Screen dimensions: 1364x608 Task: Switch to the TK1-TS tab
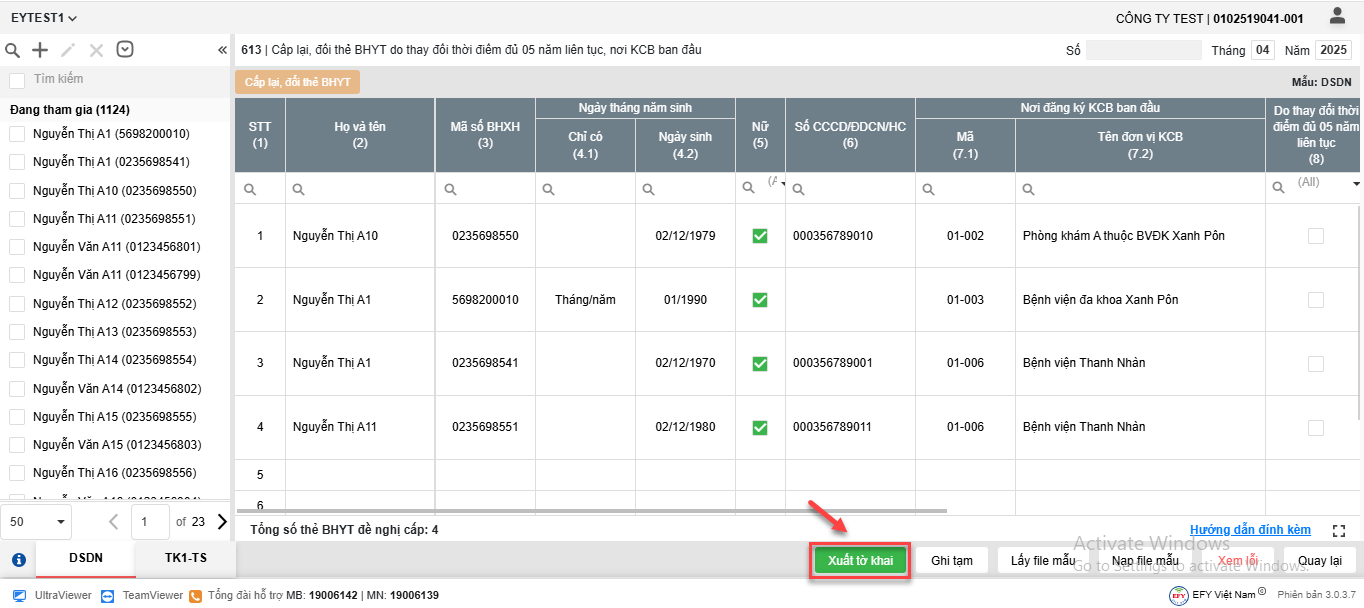pyautogui.click(x=185, y=559)
